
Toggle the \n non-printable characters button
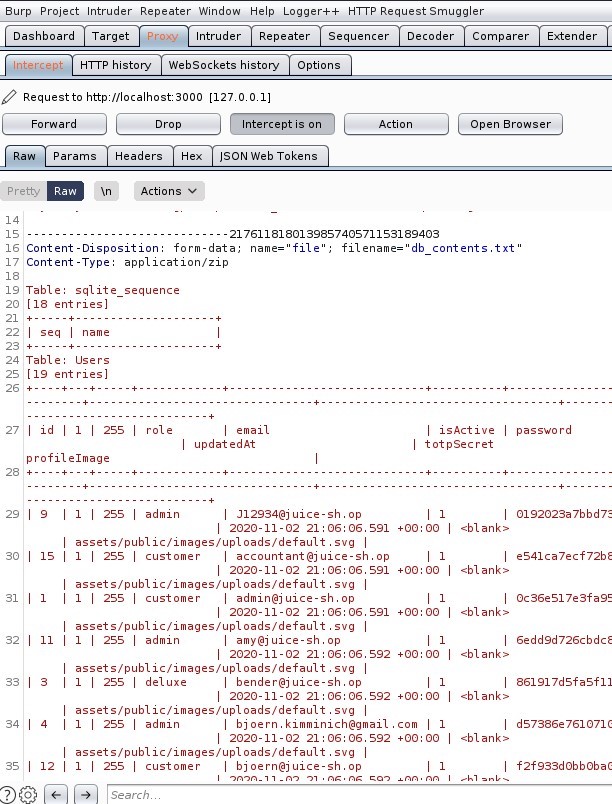(106, 191)
